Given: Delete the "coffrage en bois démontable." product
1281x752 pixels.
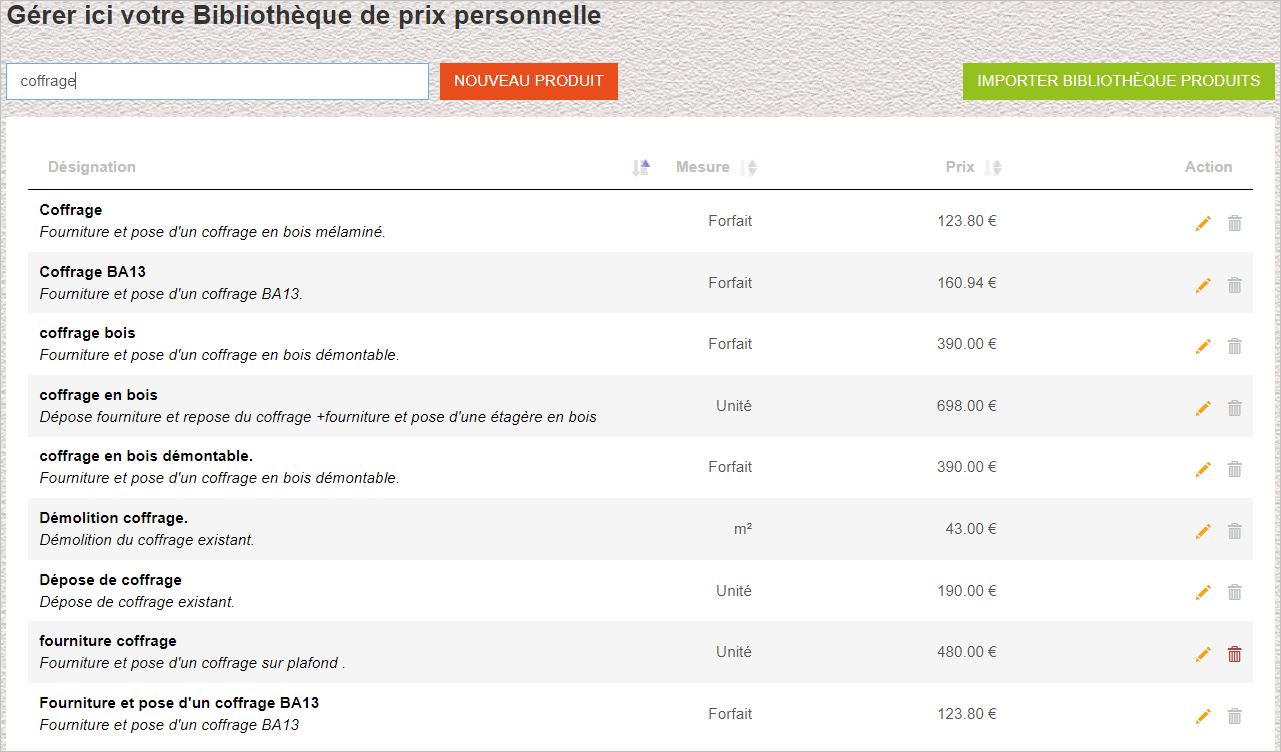Looking at the screenshot, I should click(x=1234, y=469).
